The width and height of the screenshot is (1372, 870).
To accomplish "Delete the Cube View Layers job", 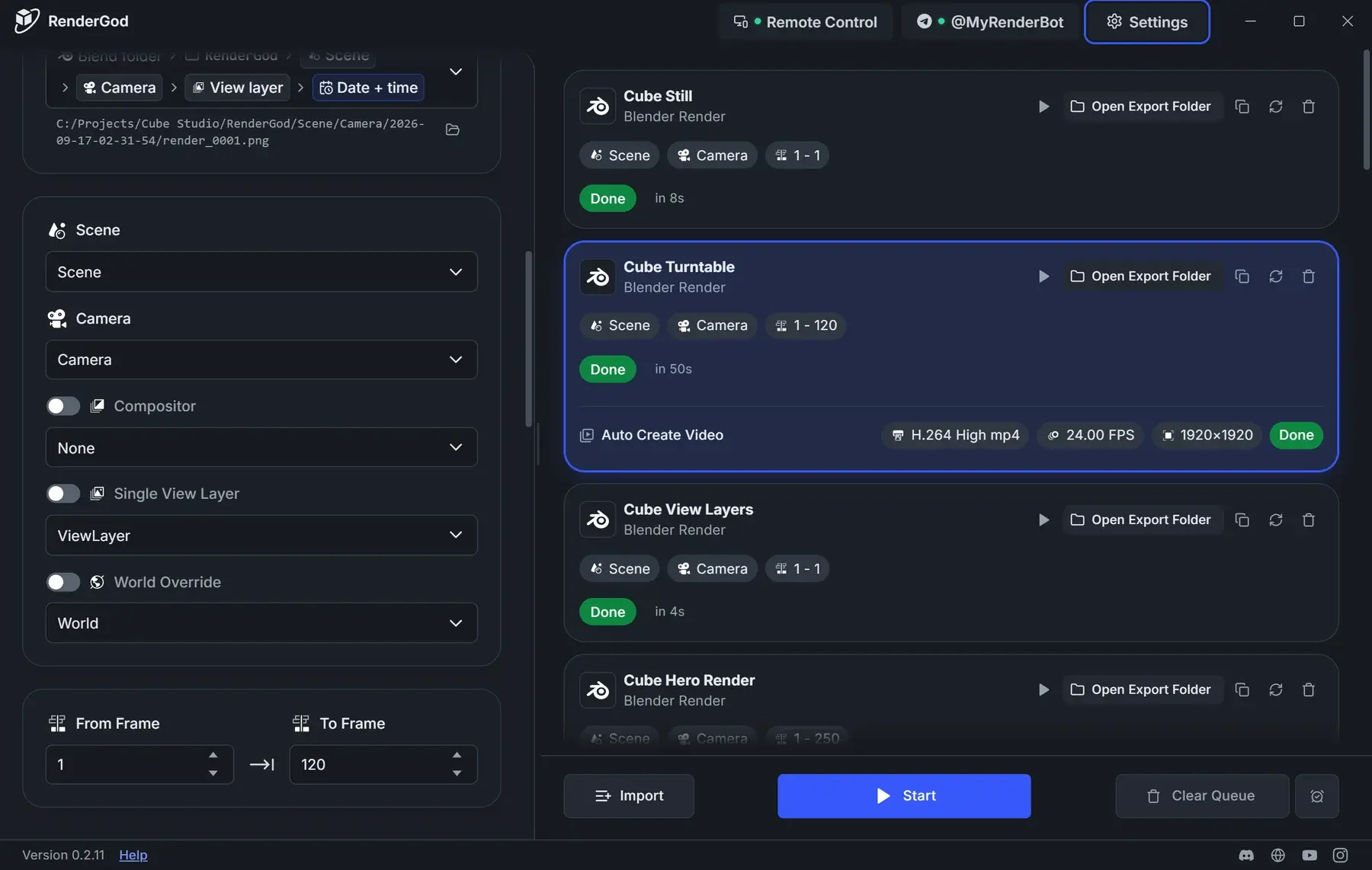I will pos(1309,520).
